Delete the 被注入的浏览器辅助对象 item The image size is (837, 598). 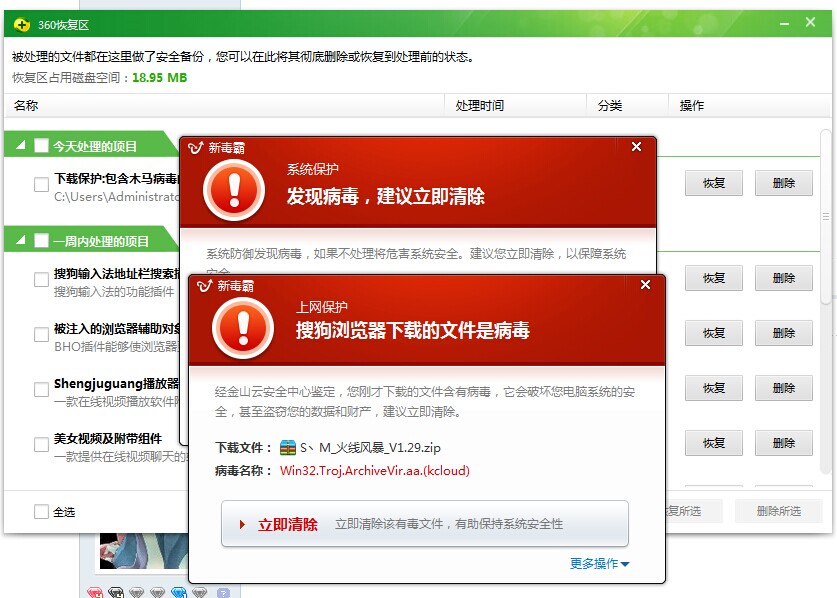point(784,333)
